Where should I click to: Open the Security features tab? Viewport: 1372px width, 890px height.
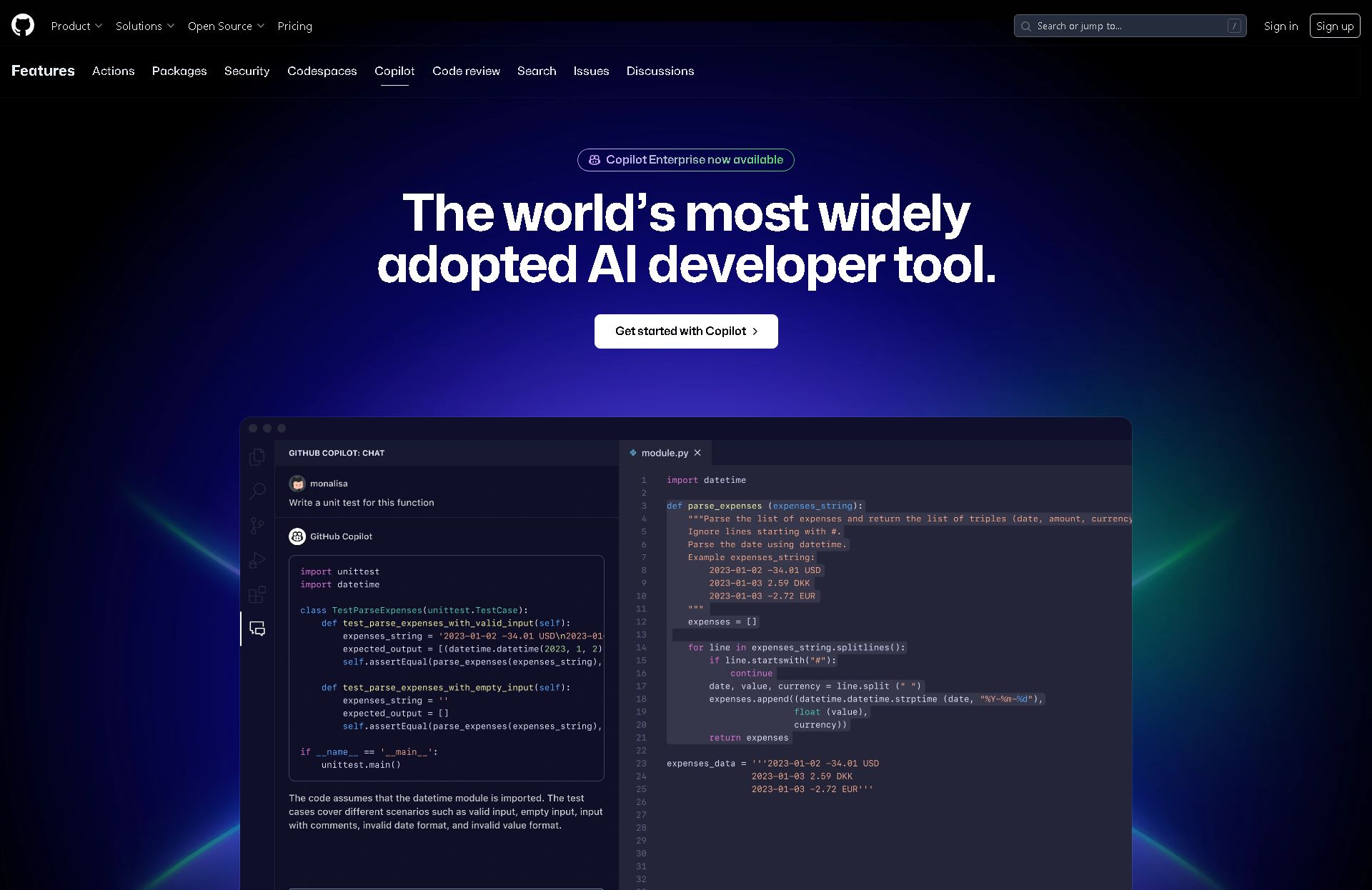[247, 71]
